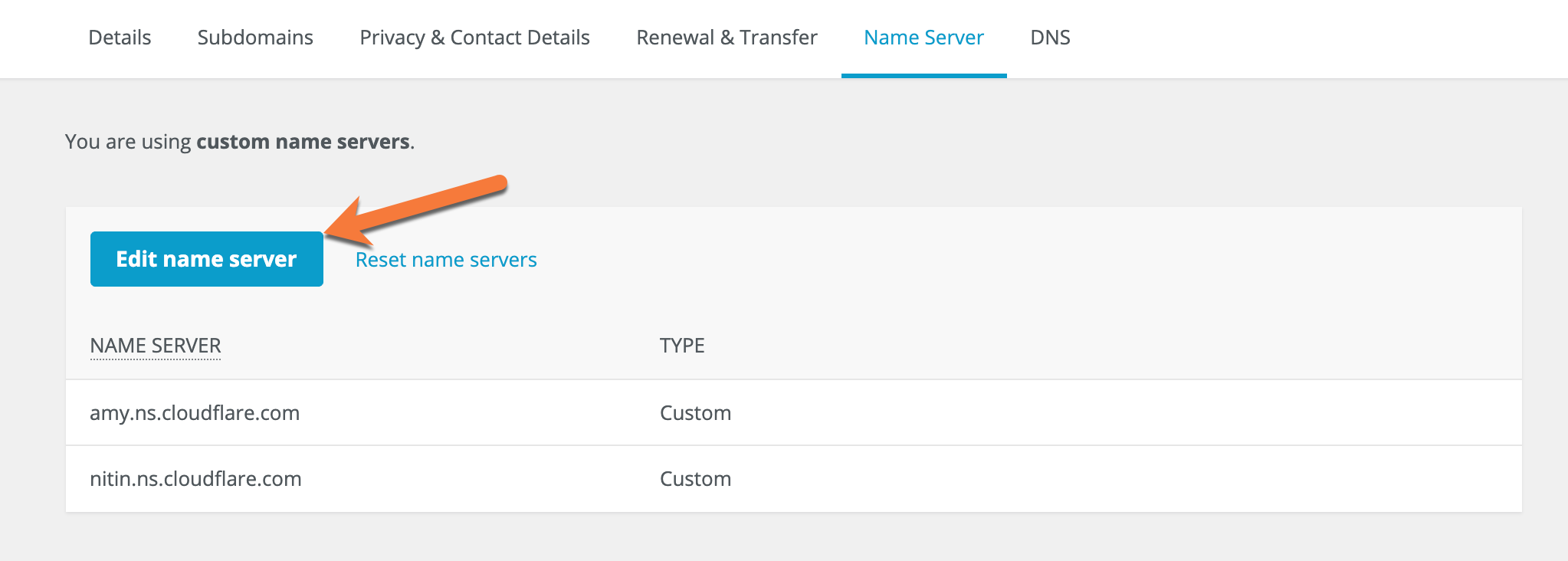Switch to the DNS tab
The image size is (1568, 561).
click(1050, 38)
